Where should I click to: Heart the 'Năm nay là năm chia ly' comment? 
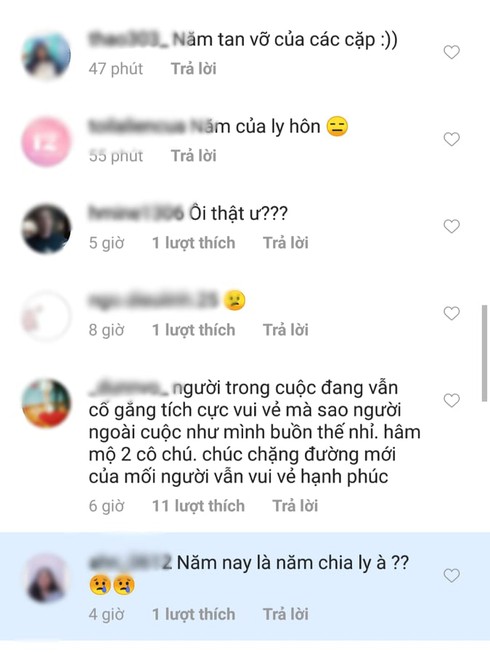click(x=451, y=576)
